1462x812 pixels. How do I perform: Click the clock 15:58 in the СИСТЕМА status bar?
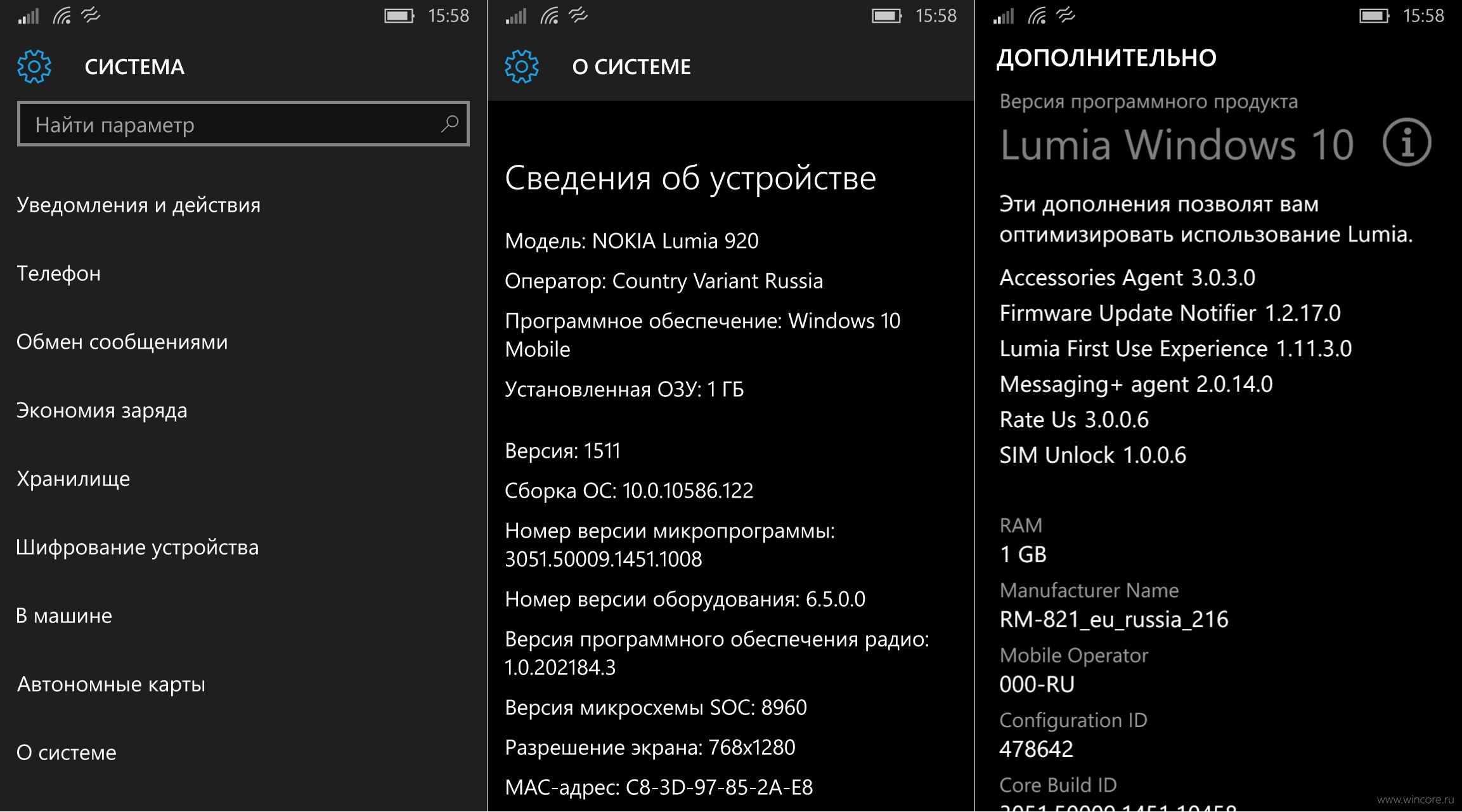tap(449, 16)
